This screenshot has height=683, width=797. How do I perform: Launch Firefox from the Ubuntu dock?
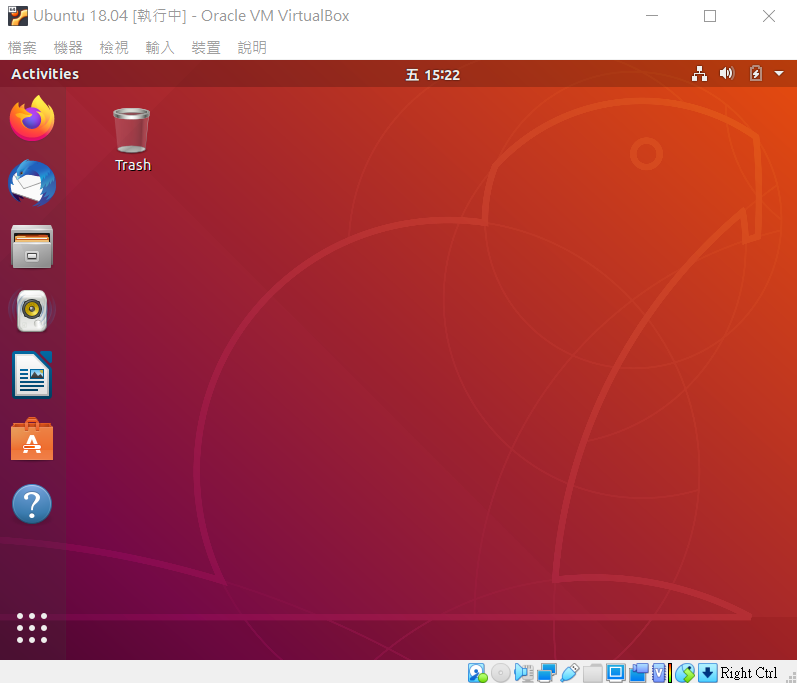(32, 118)
